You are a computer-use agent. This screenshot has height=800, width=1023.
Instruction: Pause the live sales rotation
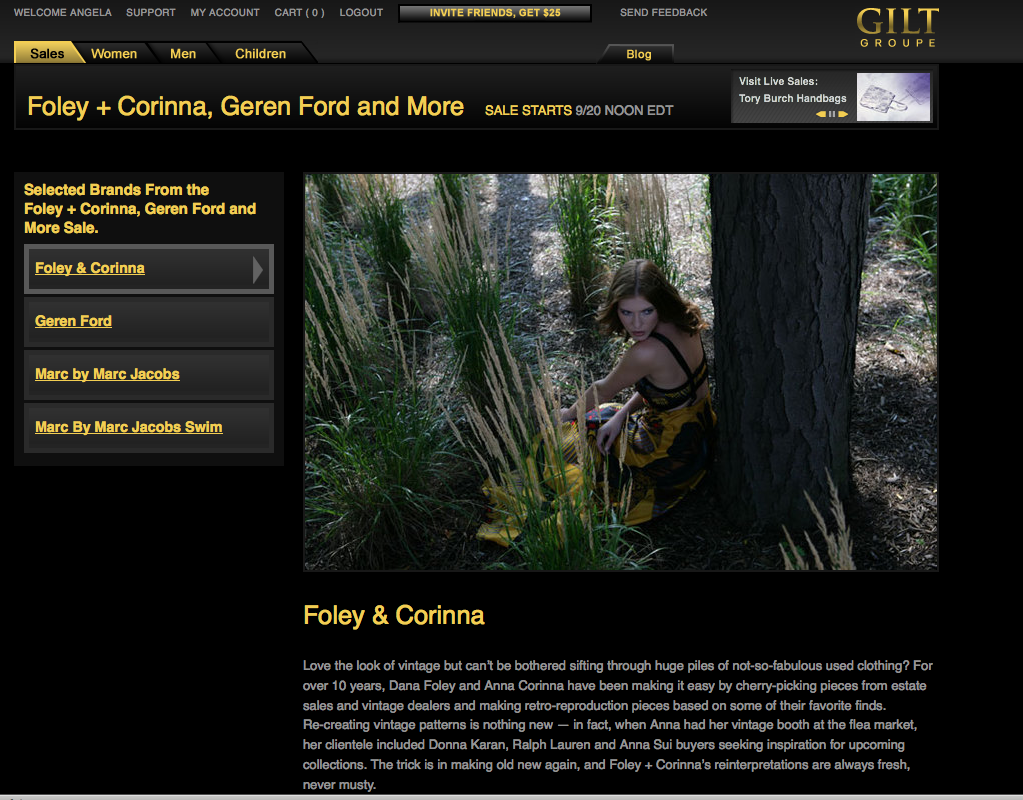832,114
